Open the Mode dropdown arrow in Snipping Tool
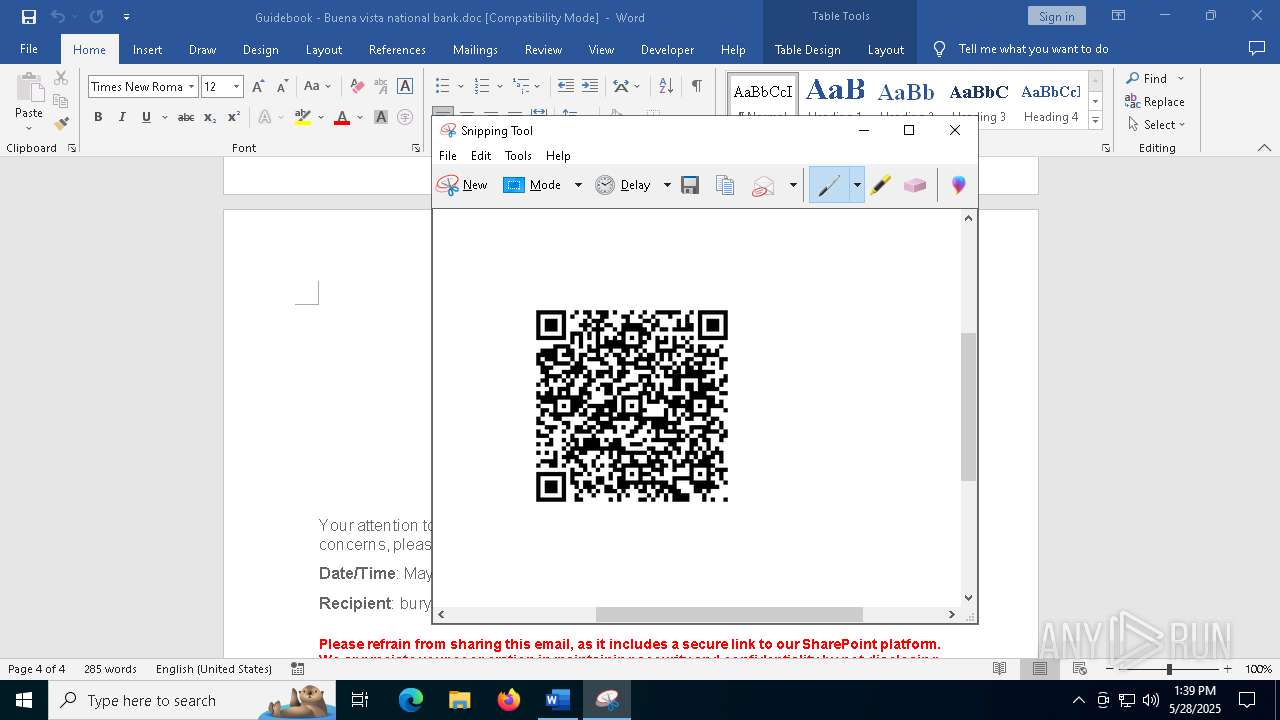1280x720 pixels. (x=578, y=185)
